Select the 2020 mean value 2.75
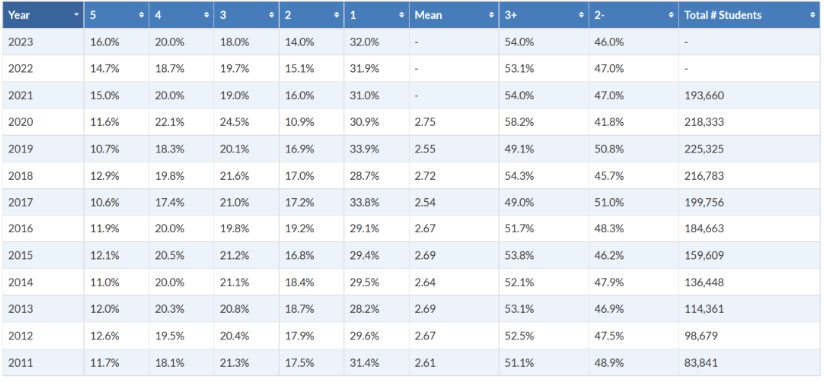Image resolution: width=824 pixels, height=383 pixels. point(425,122)
